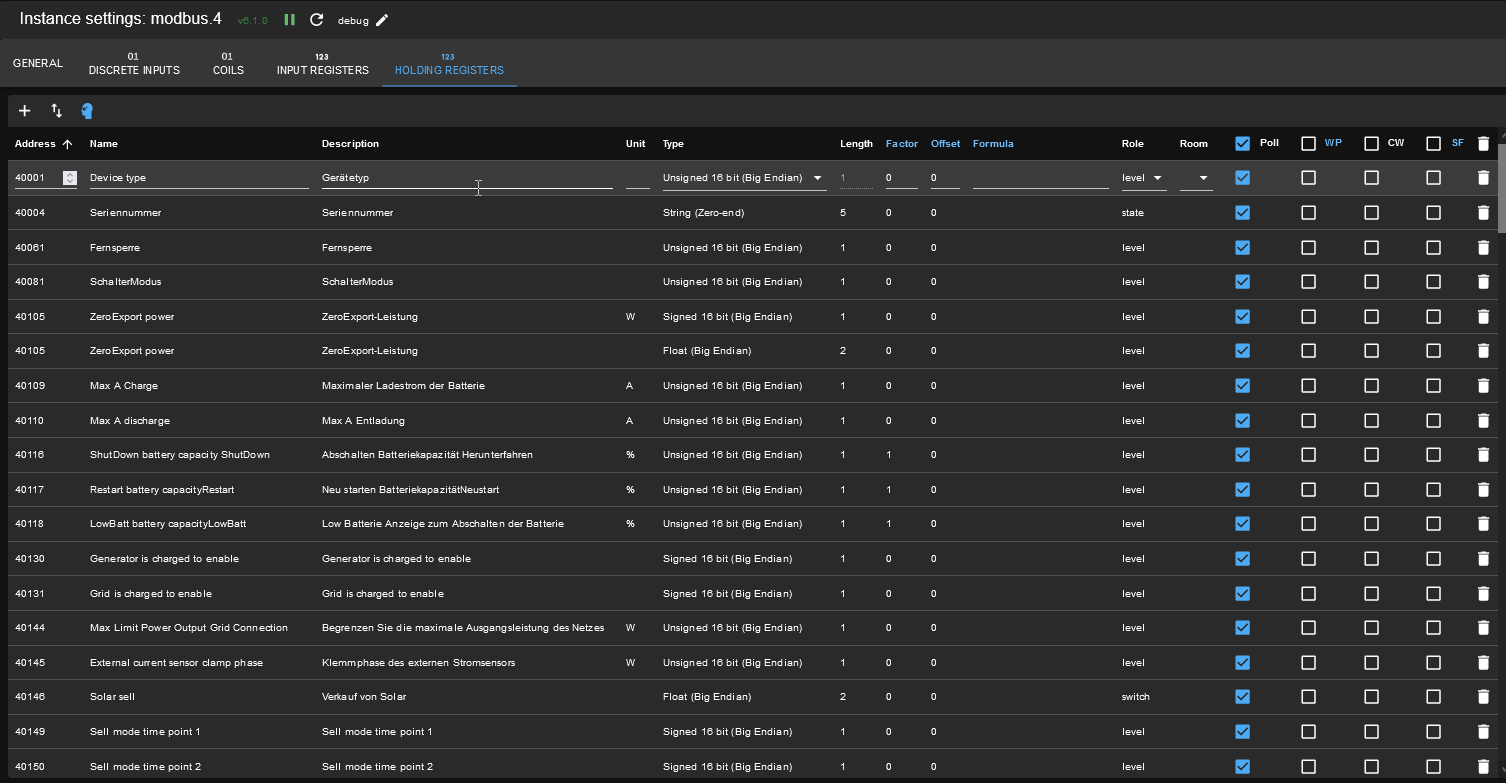1506x783 pixels.
Task: Enable WP for Seriennummer row
Action: [1308, 213]
